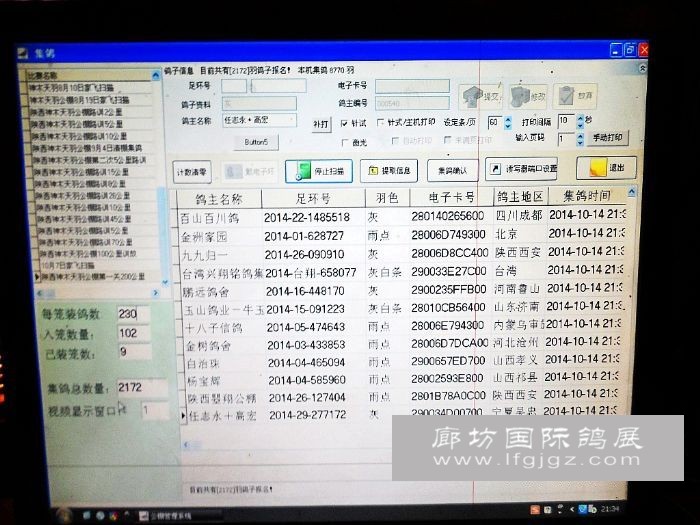Select race 10月7日家飞扫描
The height and width of the screenshot is (525, 700).
(x=68, y=265)
